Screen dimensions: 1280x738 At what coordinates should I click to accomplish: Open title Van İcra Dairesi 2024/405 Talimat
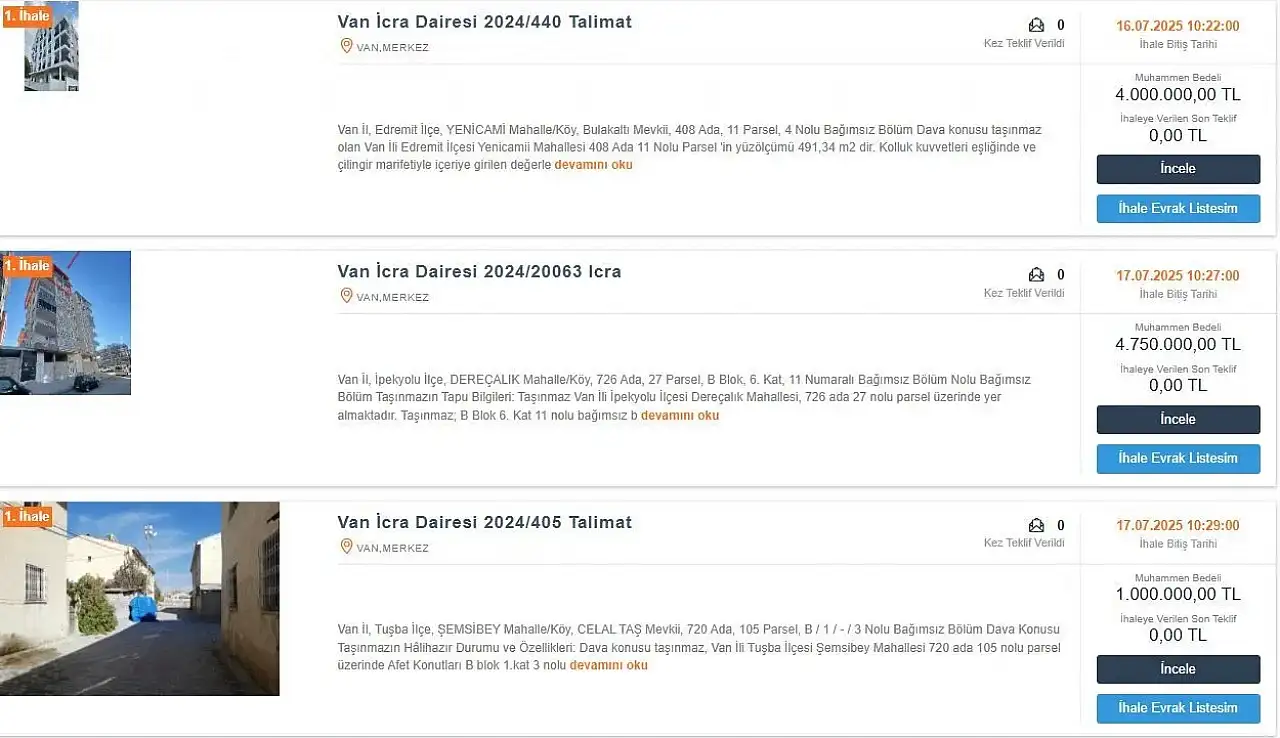click(x=485, y=522)
